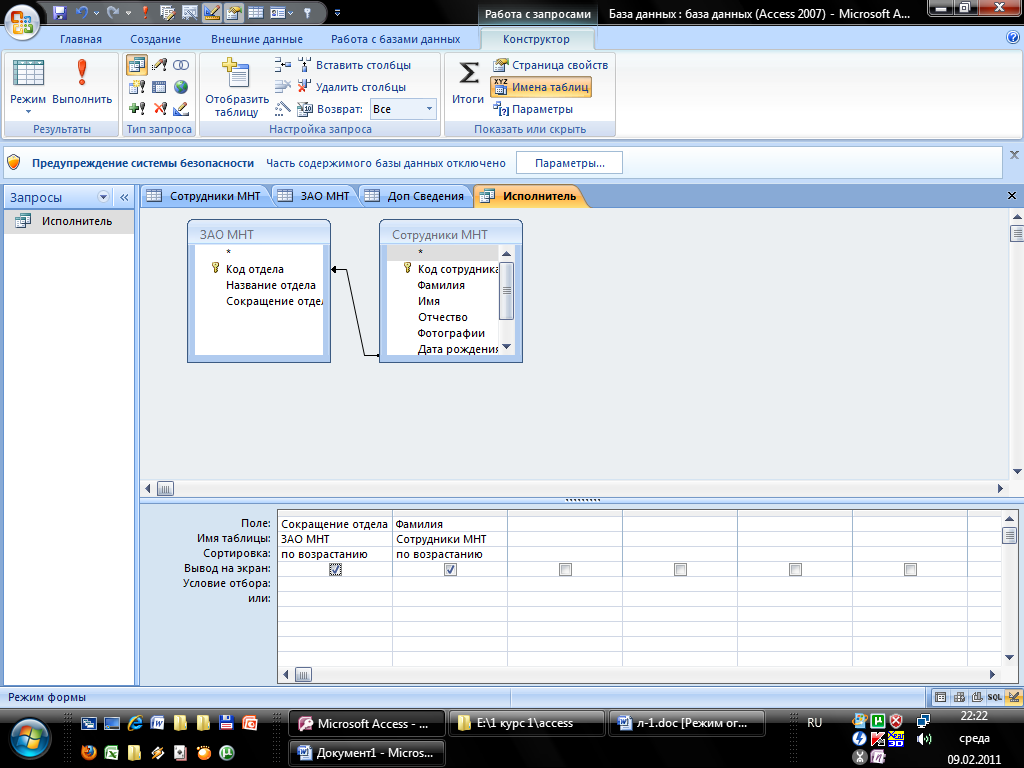Image resolution: width=1024 pixels, height=768 pixels.
Task: Check show box in fifth grid column
Action: pos(795,569)
